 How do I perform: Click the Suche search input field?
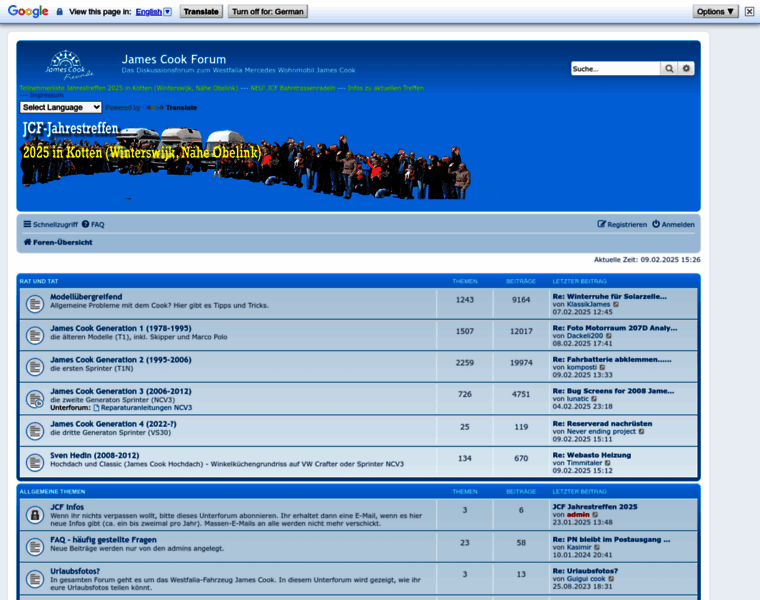point(615,69)
